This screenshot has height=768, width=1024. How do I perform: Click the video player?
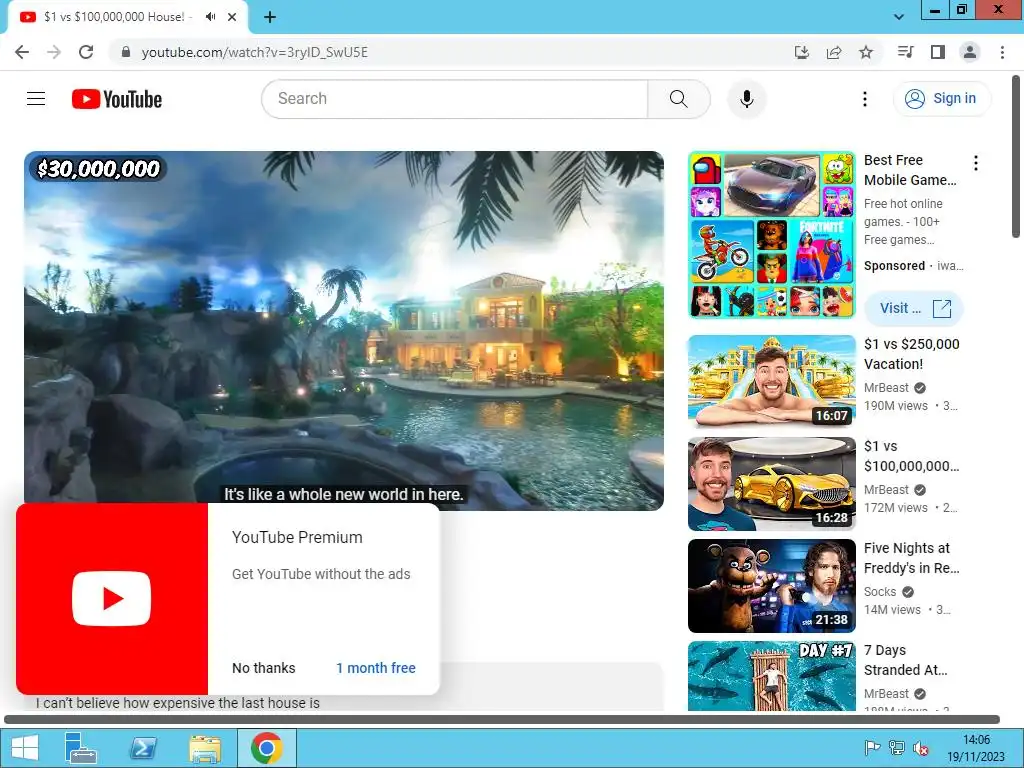[x=344, y=330]
